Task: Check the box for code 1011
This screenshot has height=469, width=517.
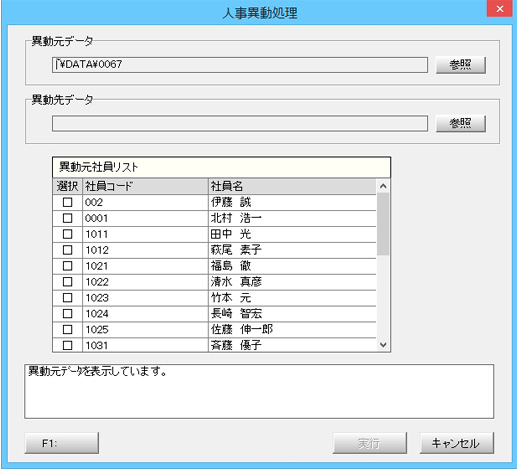Action: pos(67,234)
